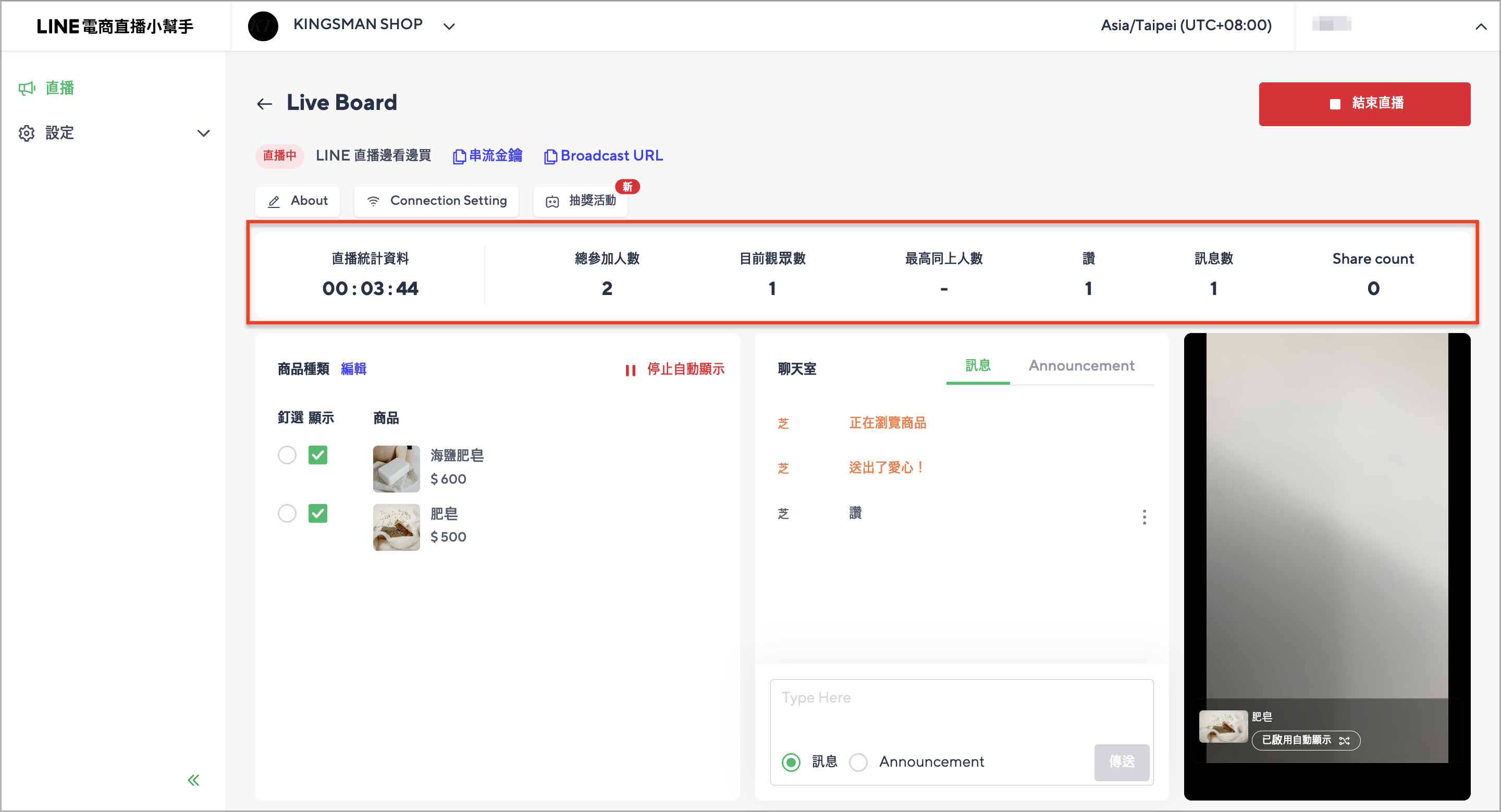
Task: Uncheck display checkbox for 海鹽肥皂
Action: (x=317, y=454)
